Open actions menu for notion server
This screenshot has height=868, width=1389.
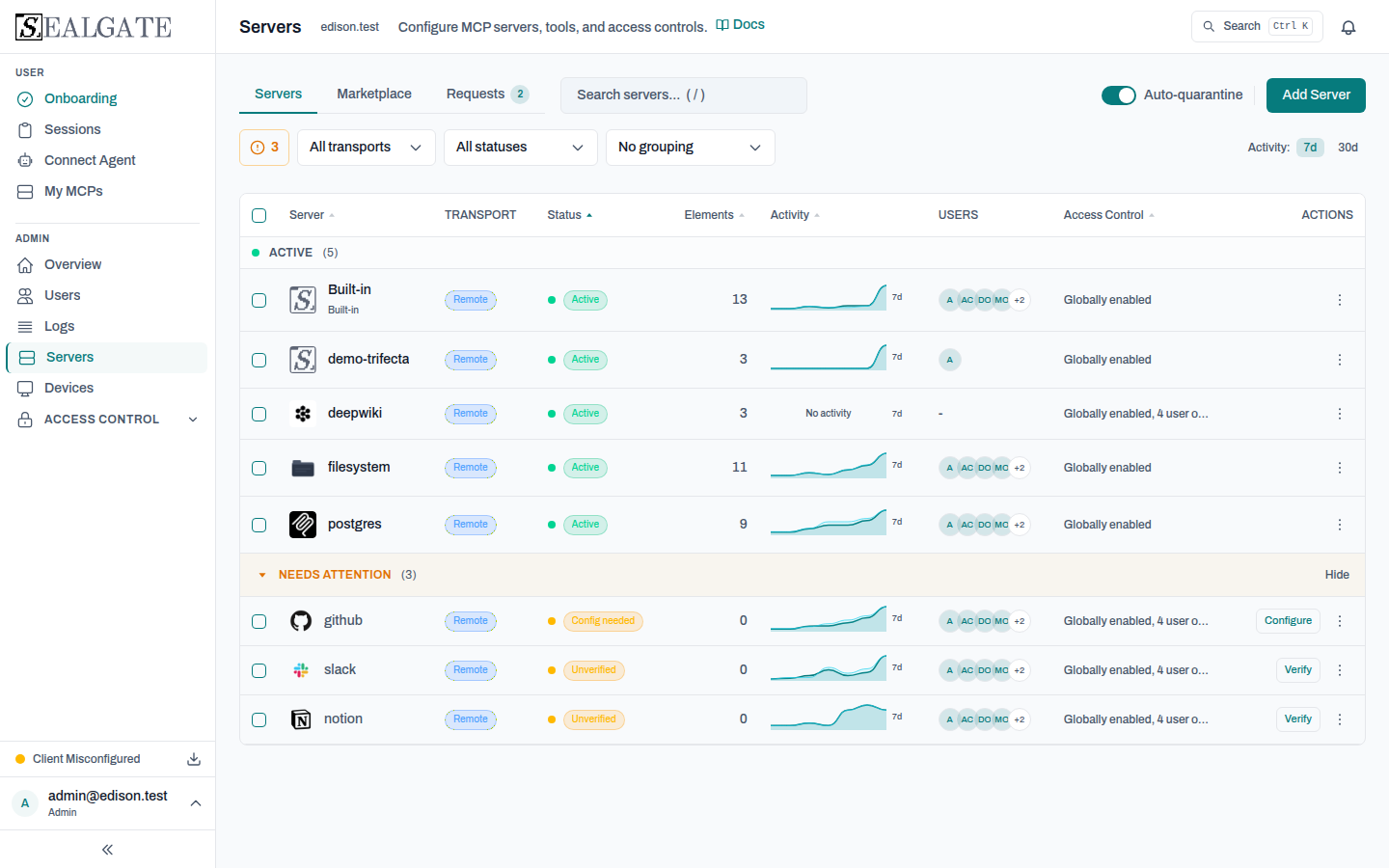point(1340,719)
